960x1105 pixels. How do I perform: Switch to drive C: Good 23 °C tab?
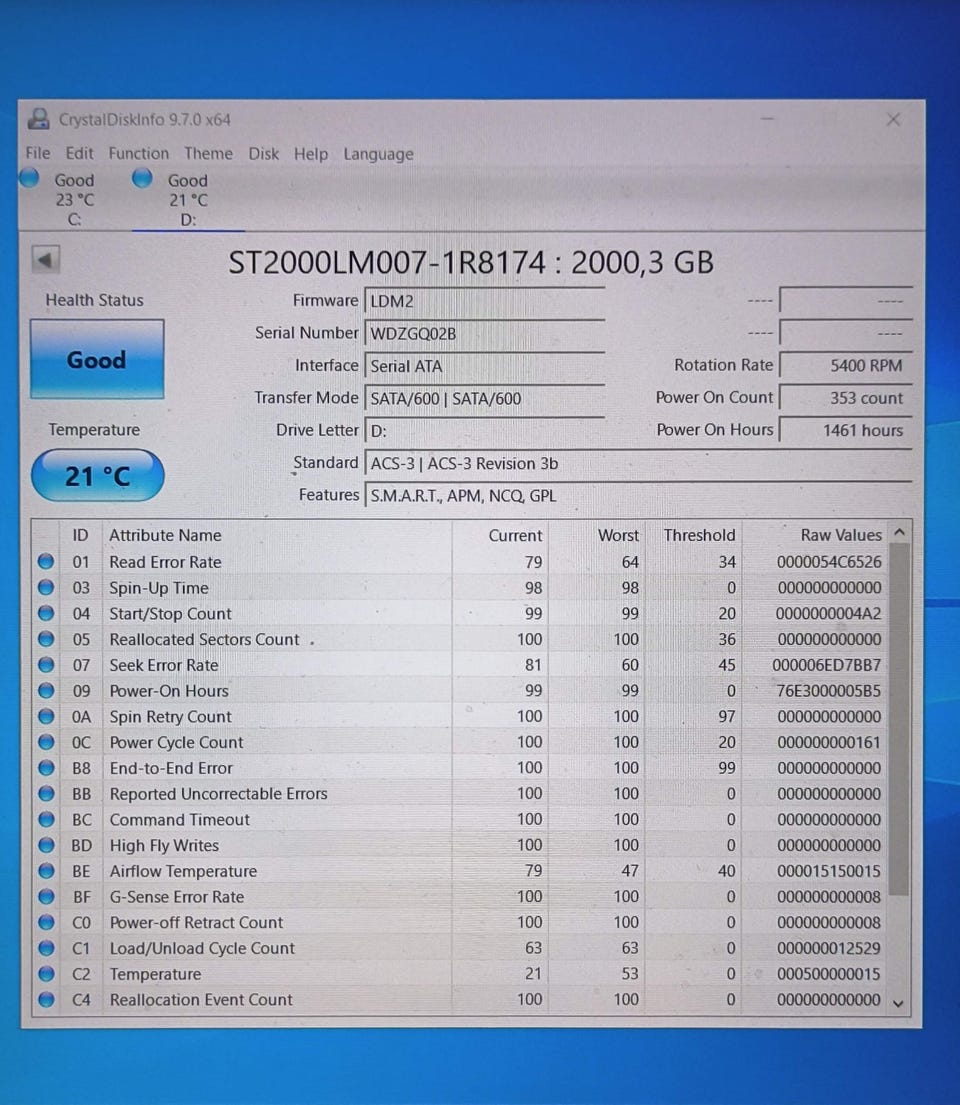point(73,199)
